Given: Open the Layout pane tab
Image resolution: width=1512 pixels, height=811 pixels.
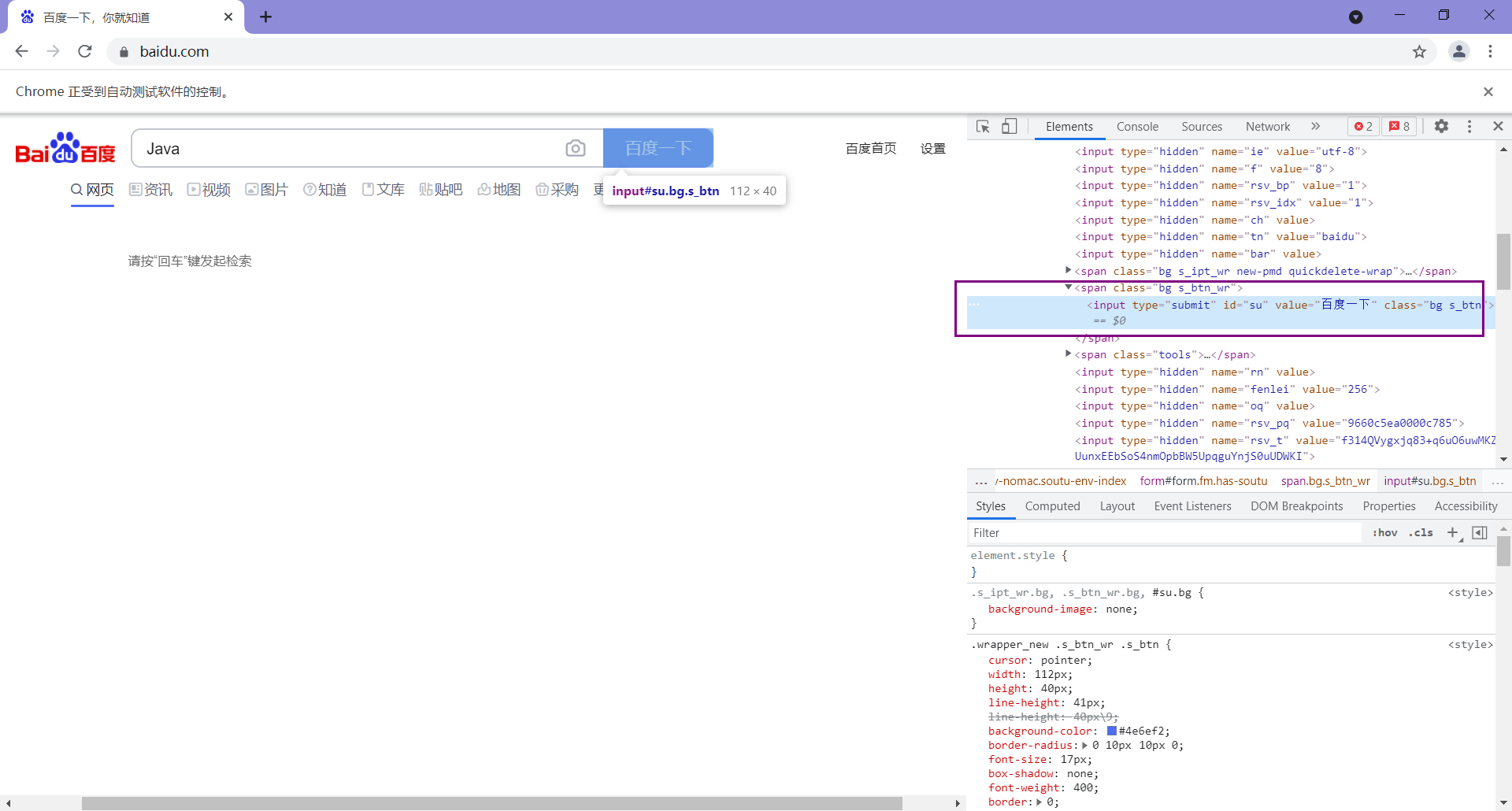Looking at the screenshot, I should pos(1117,506).
